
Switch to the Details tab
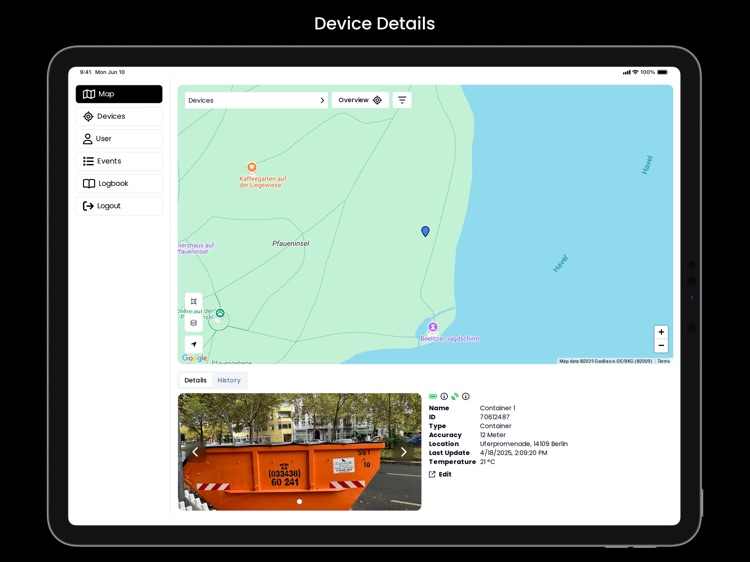[x=196, y=380]
